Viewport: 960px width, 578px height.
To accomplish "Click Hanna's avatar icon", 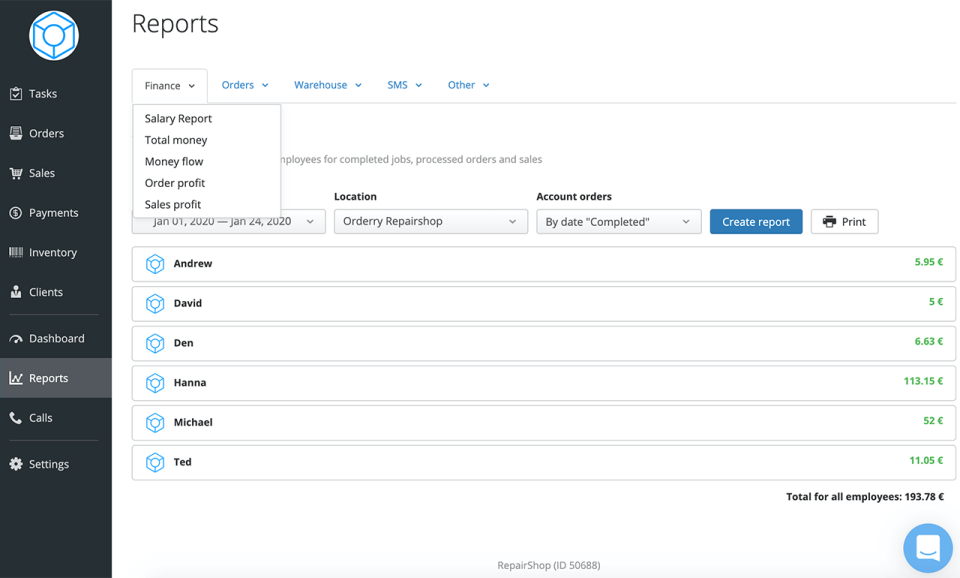I will [155, 383].
